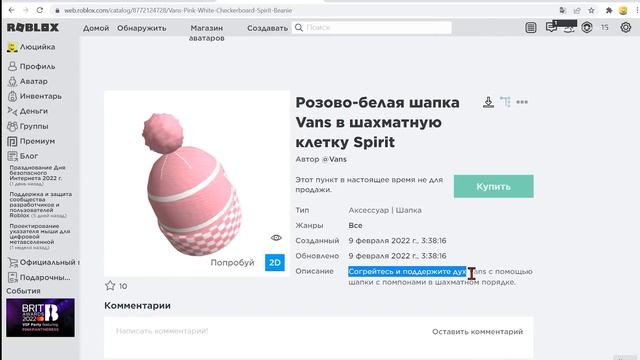This screenshot has width=640, height=360.
Task: Click the favorites count 10
Action: click(123, 286)
